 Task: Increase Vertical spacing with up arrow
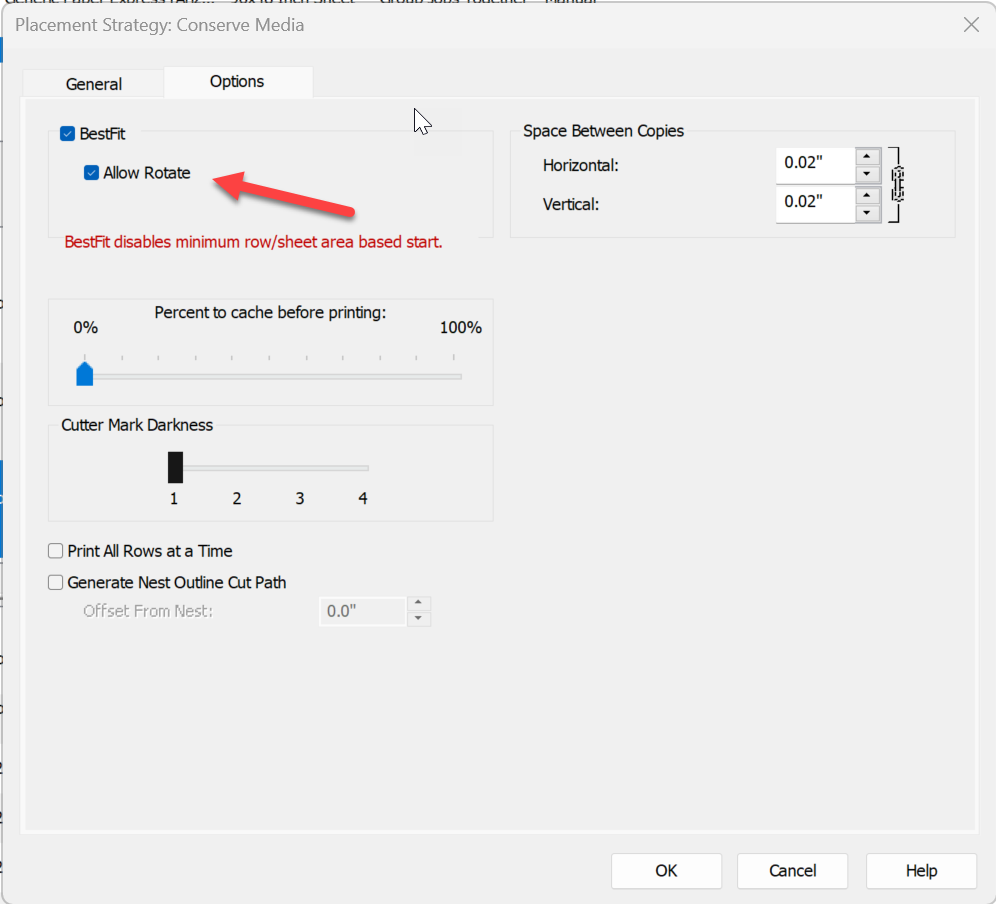[867, 195]
